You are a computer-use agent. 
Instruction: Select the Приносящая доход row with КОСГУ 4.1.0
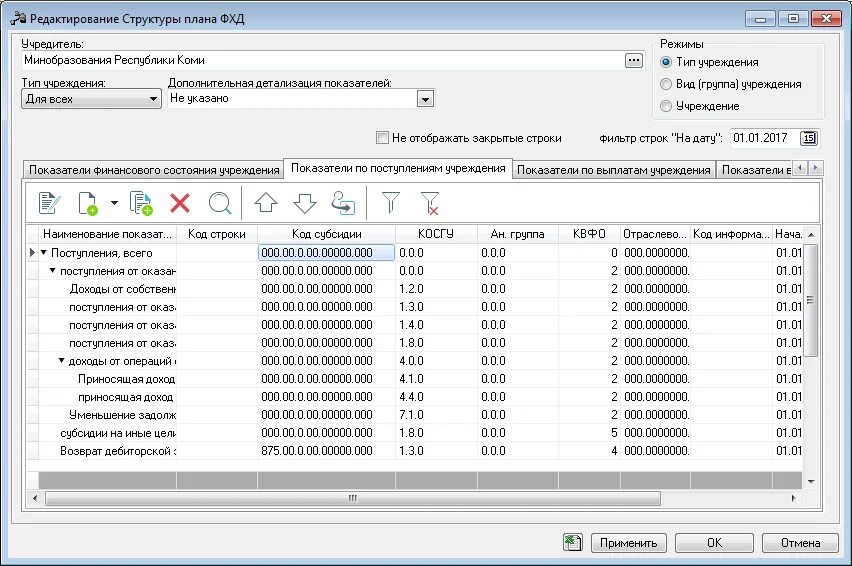pos(415,379)
